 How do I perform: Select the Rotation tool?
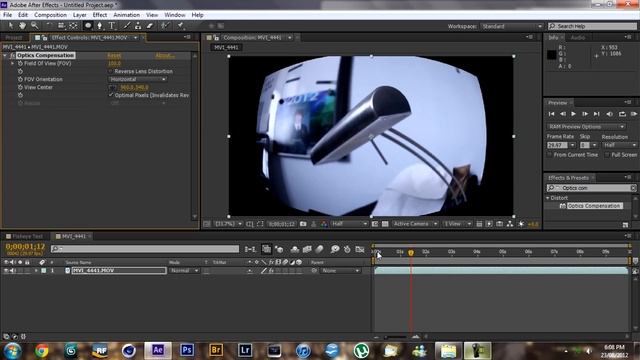click(49, 26)
